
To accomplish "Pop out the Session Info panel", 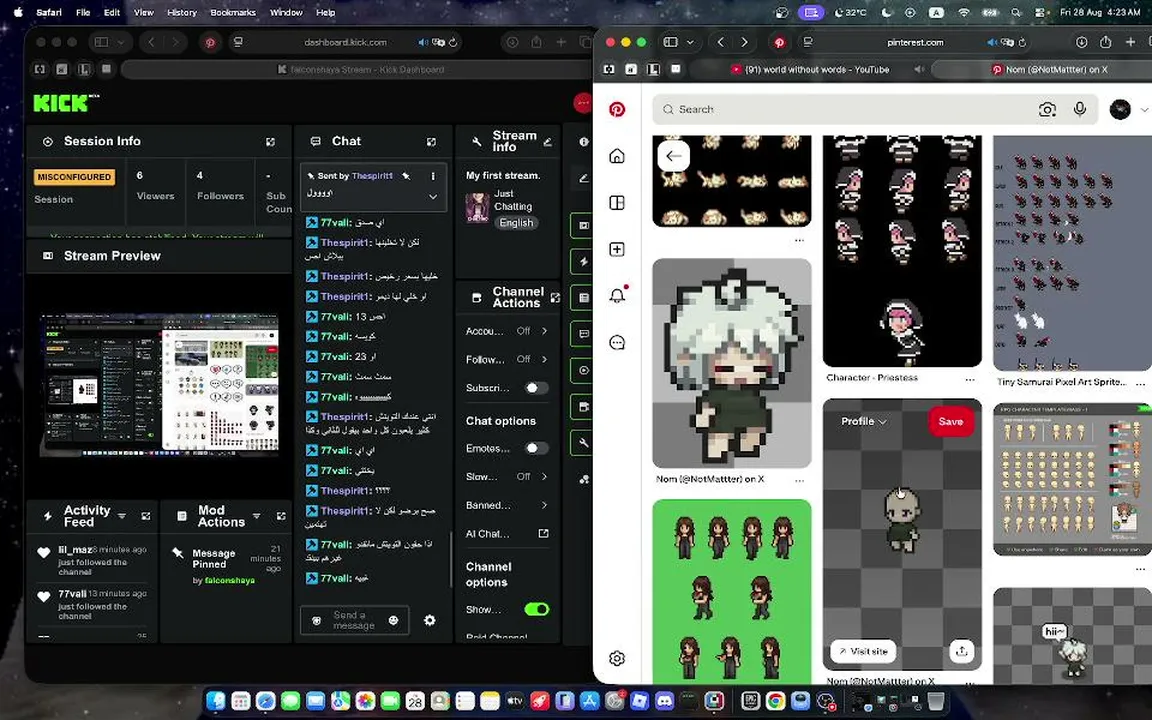I will [x=270, y=142].
